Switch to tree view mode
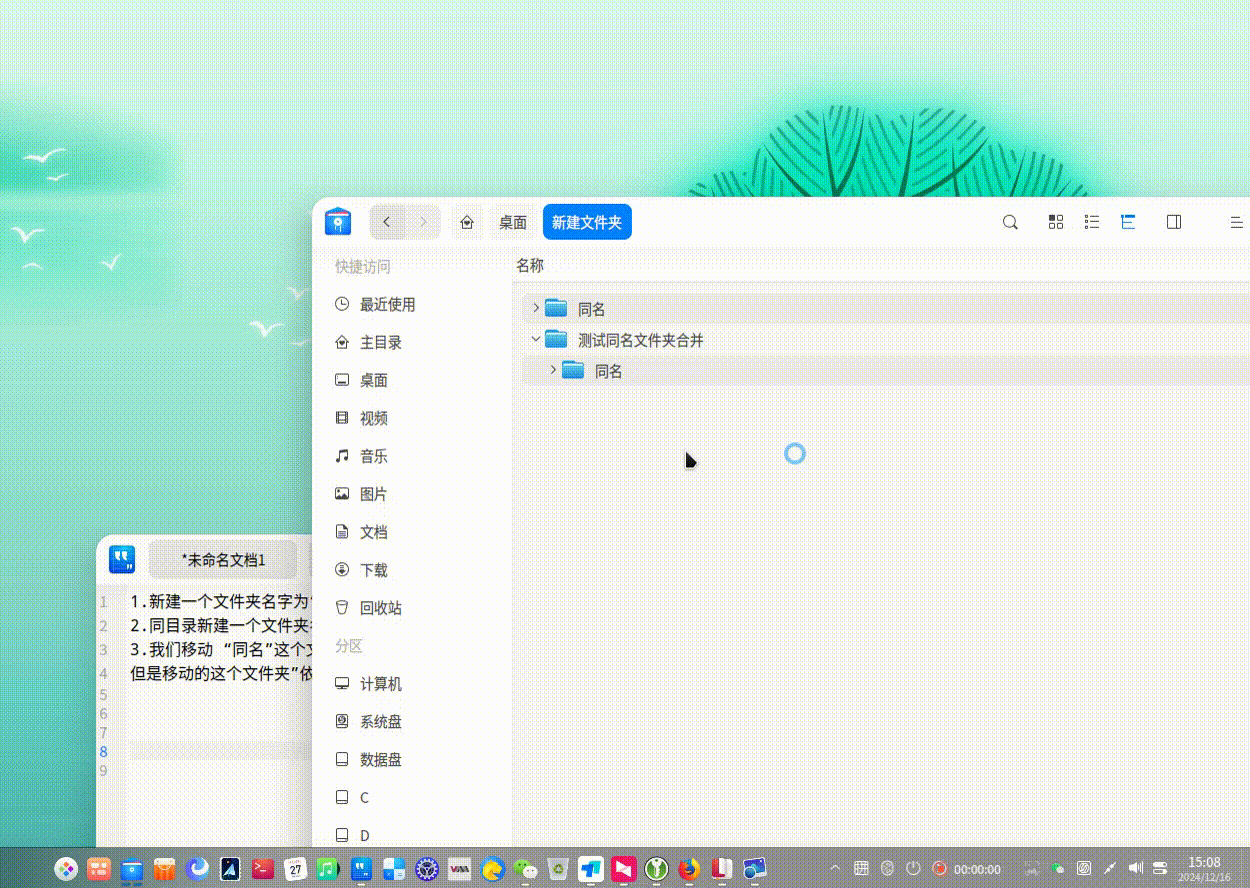The image size is (1250, 888). [1128, 222]
